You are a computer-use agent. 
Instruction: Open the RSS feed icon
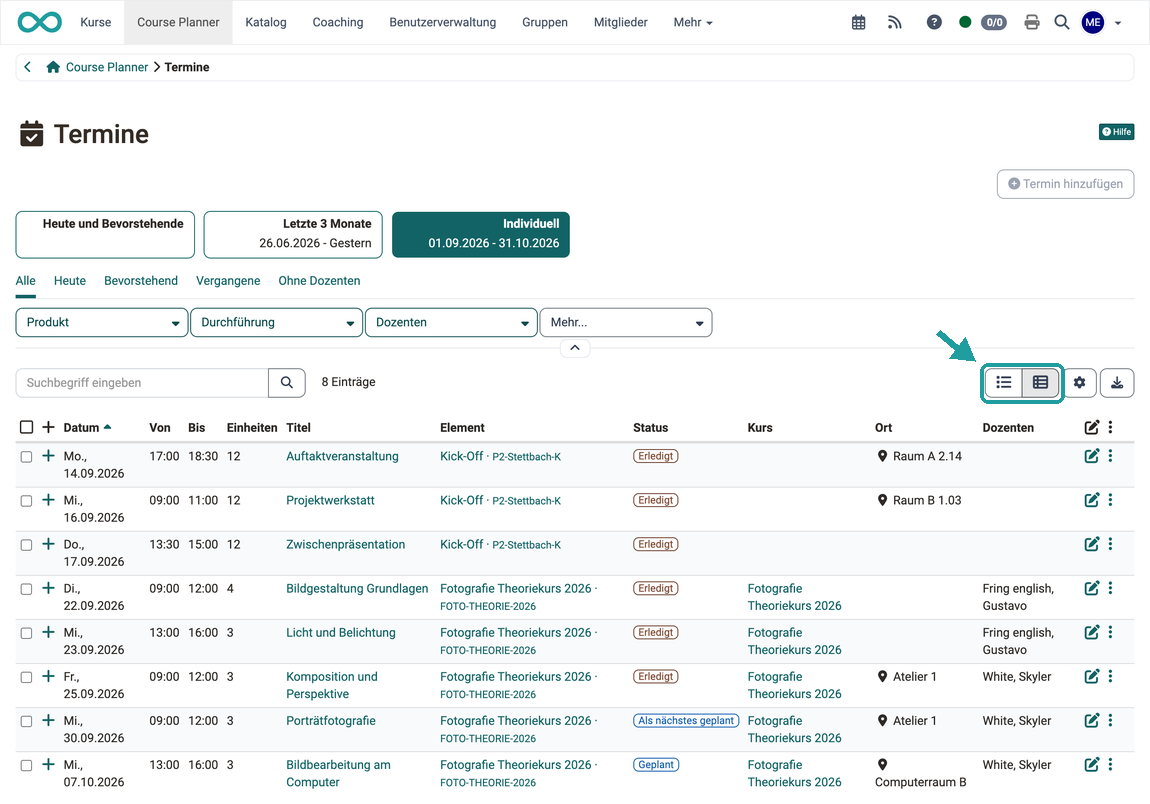(x=895, y=23)
